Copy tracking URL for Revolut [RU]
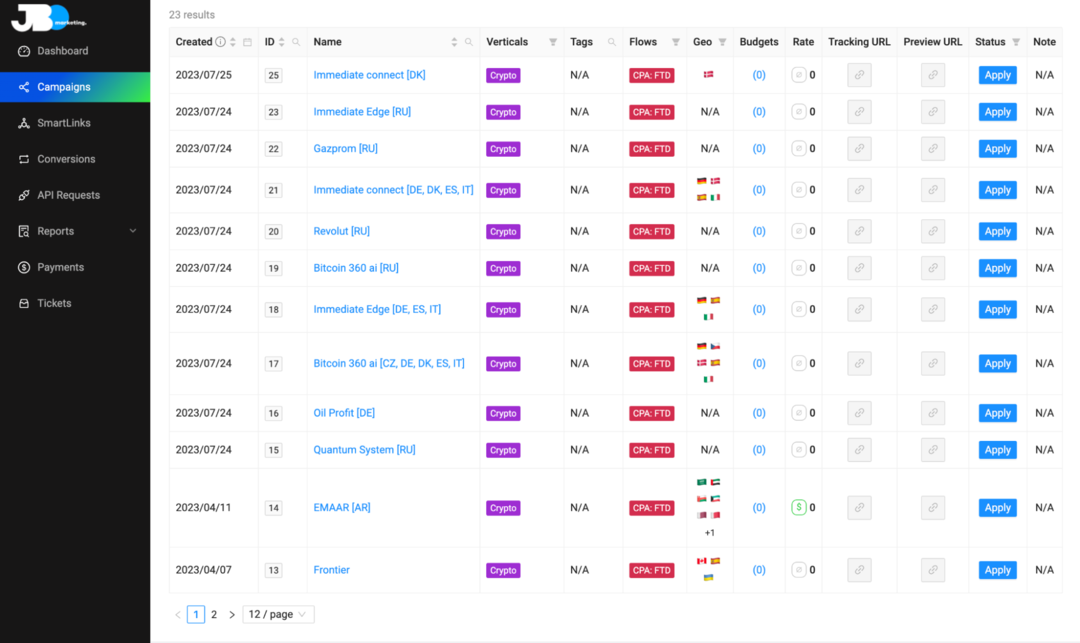 click(859, 231)
